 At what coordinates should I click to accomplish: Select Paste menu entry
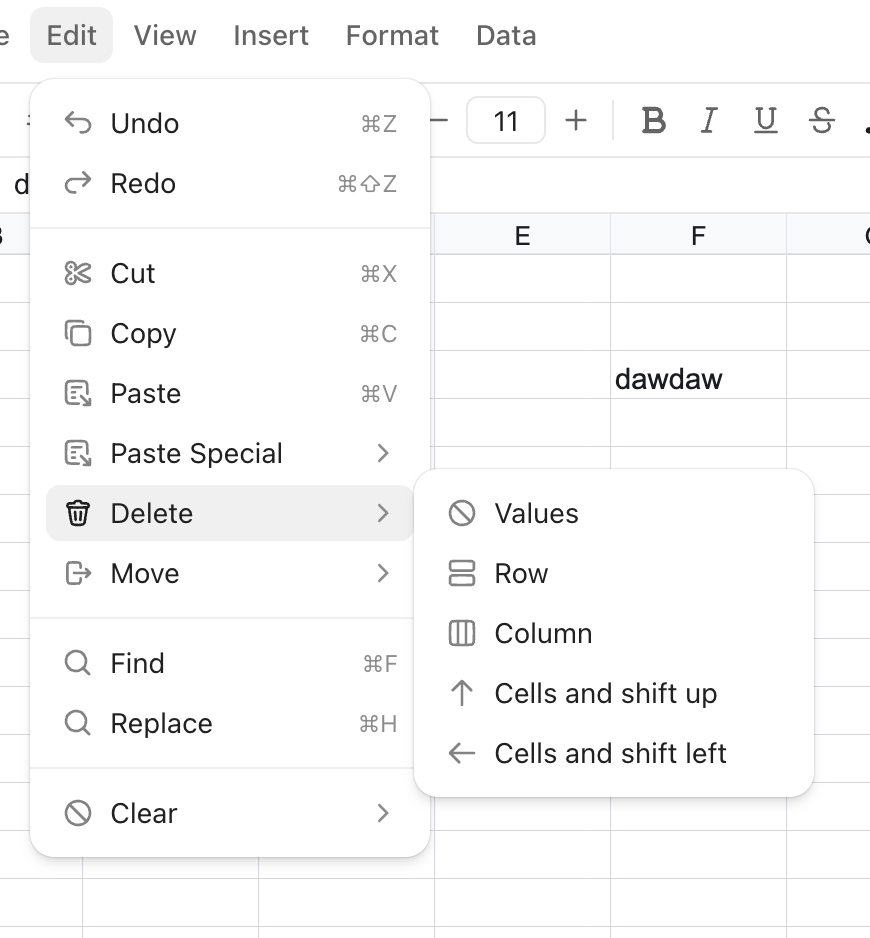(230, 394)
